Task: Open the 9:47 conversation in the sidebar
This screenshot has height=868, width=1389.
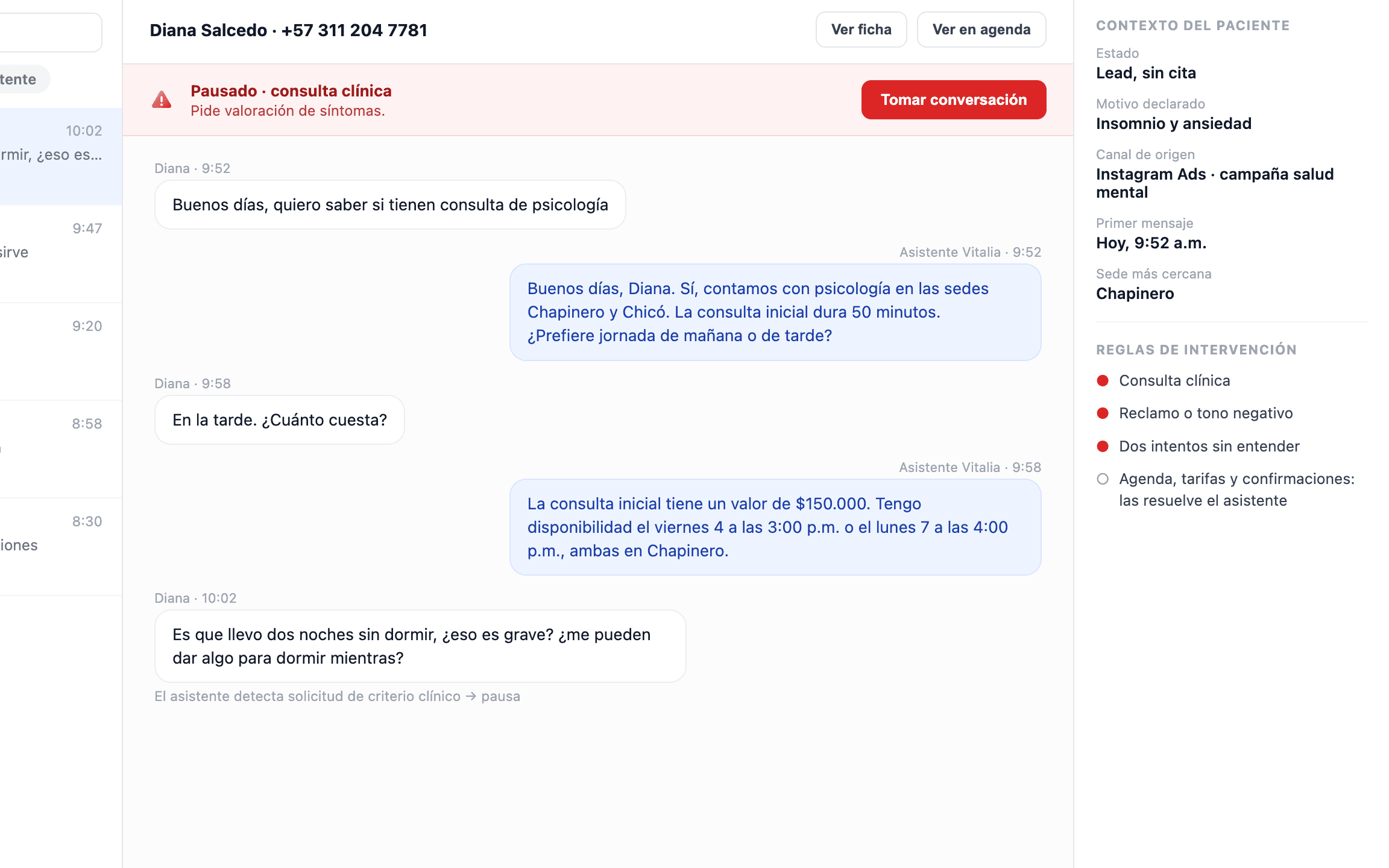Action: pyautogui.click(x=60, y=254)
